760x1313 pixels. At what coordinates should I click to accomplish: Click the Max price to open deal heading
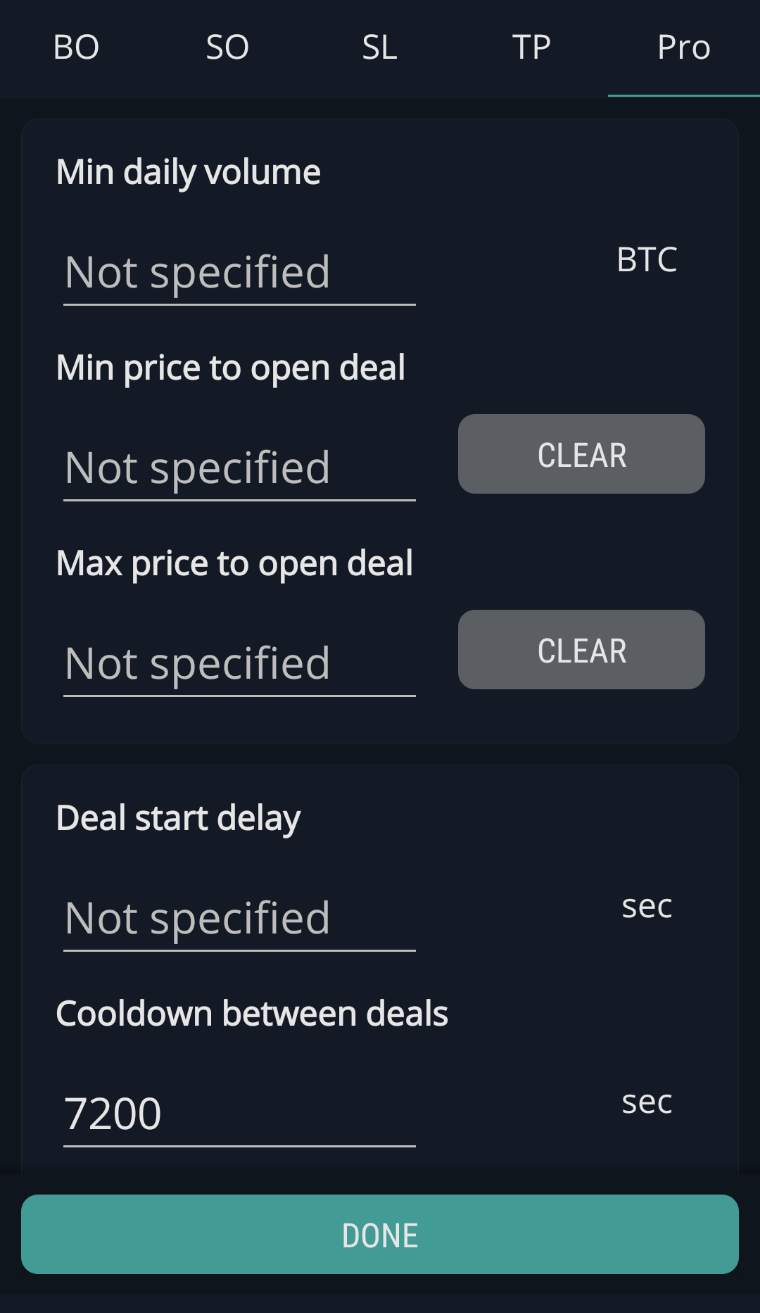[x=234, y=563]
